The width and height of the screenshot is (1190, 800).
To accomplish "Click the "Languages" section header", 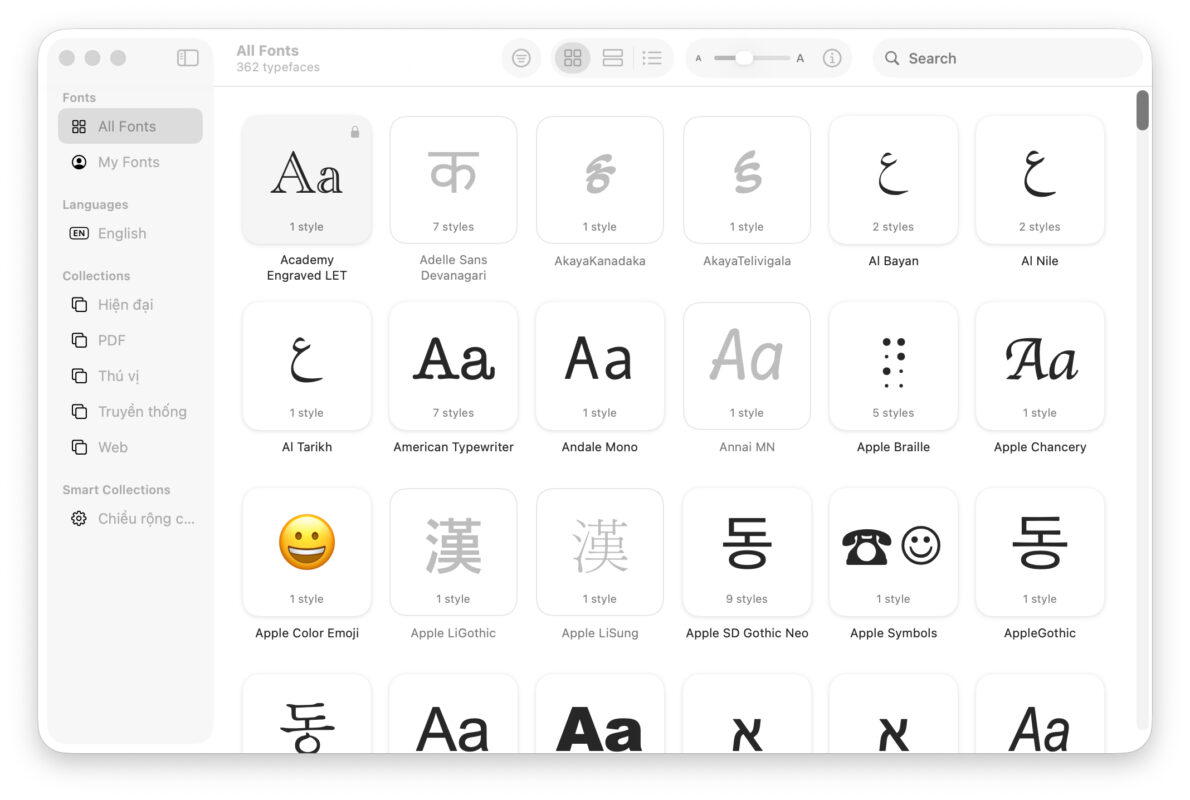I will coord(95,204).
